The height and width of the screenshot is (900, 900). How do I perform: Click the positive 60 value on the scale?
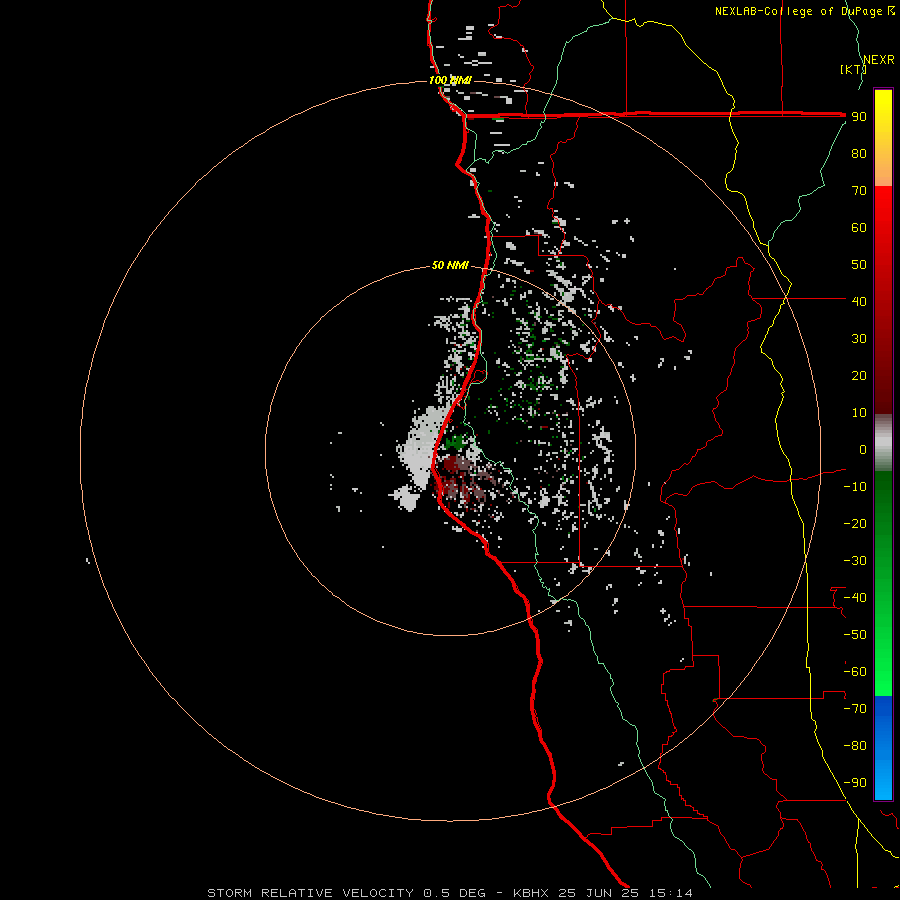point(859,227)
